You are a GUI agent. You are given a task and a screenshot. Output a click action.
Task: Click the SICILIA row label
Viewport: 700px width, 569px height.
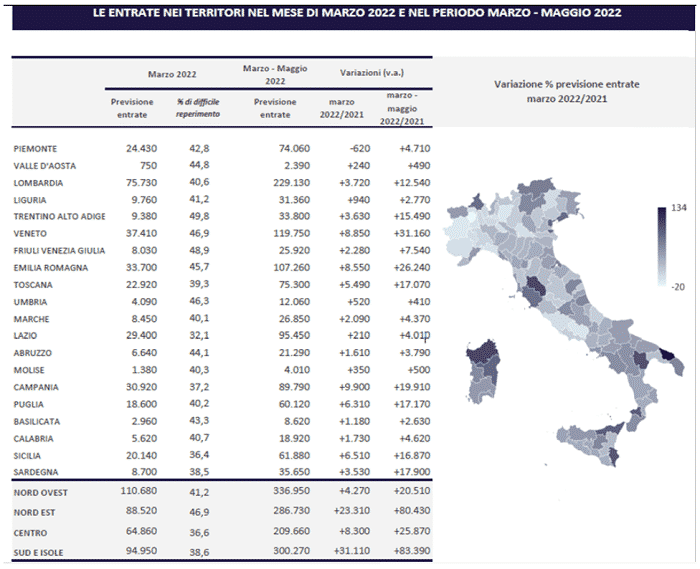(x=27, y=456)
